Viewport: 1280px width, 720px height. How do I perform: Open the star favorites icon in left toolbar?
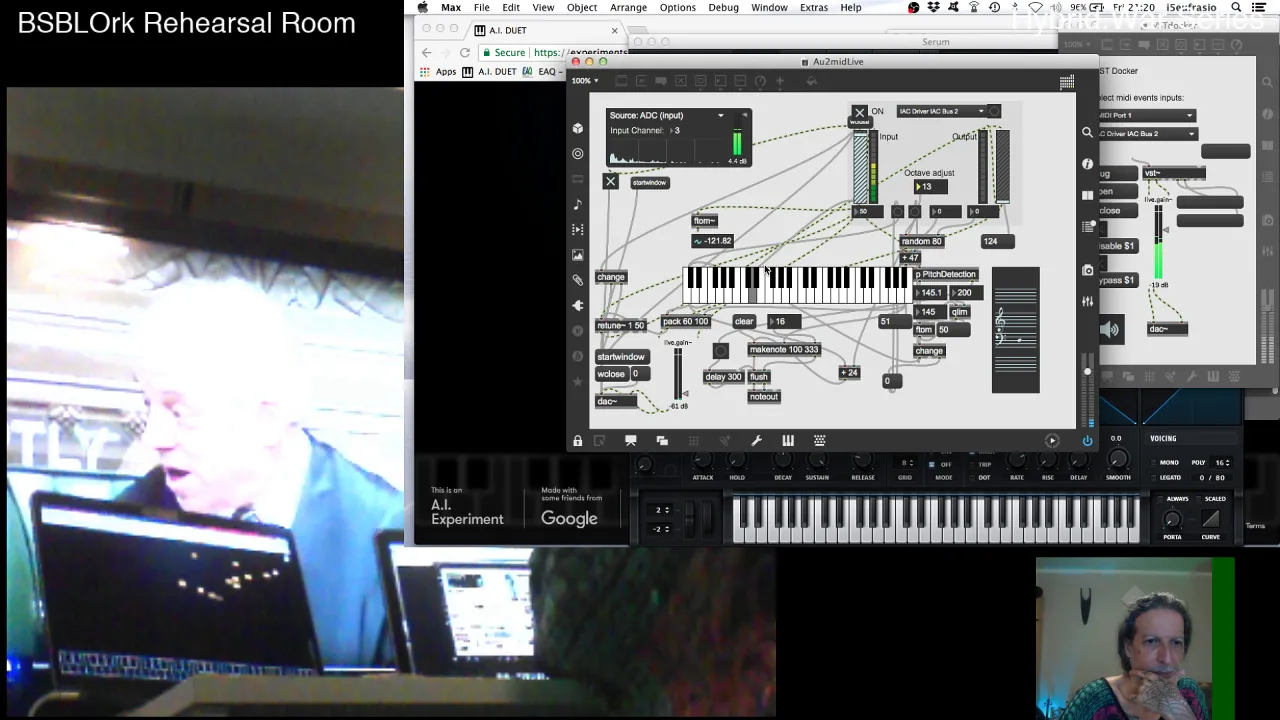(578, 381)
